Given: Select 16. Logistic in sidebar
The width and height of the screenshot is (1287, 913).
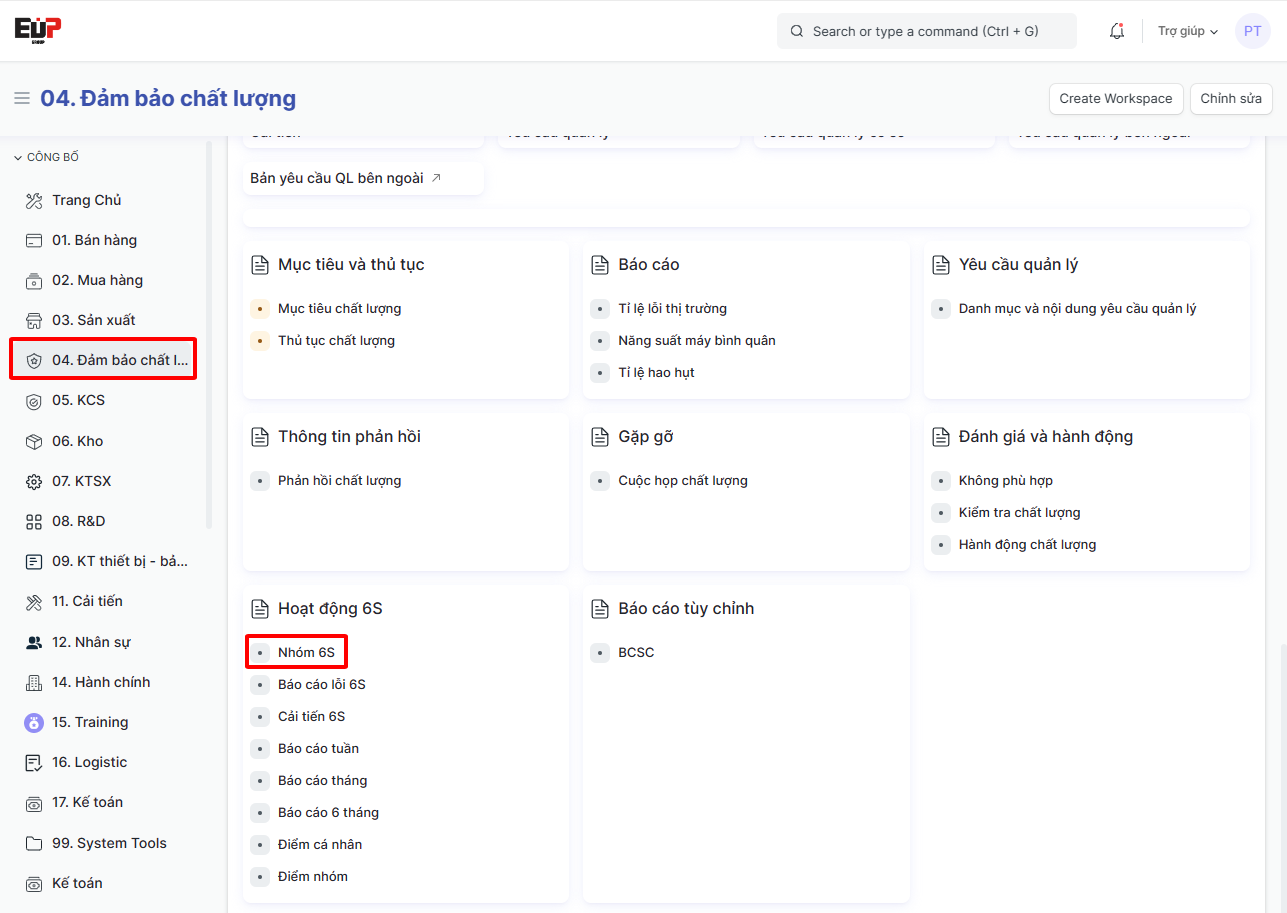Looking at the screenshot, I should point(89,762).
